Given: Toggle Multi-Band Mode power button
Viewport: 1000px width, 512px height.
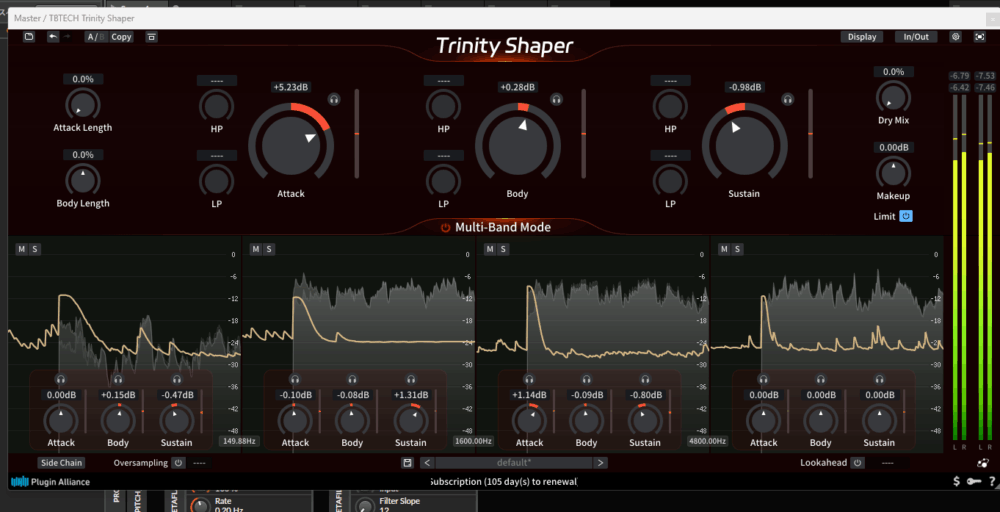Looking at the screenshot, I should tap(446, 228).
